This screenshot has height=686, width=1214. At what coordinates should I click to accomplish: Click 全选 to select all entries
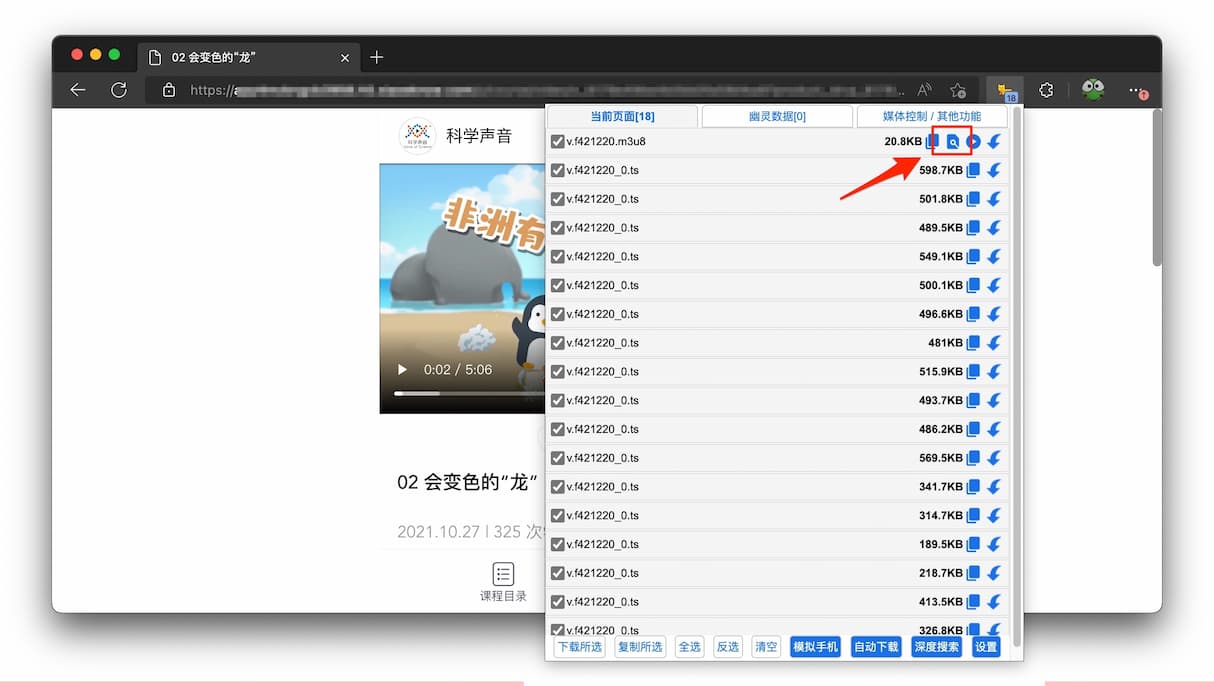point(689,647)
